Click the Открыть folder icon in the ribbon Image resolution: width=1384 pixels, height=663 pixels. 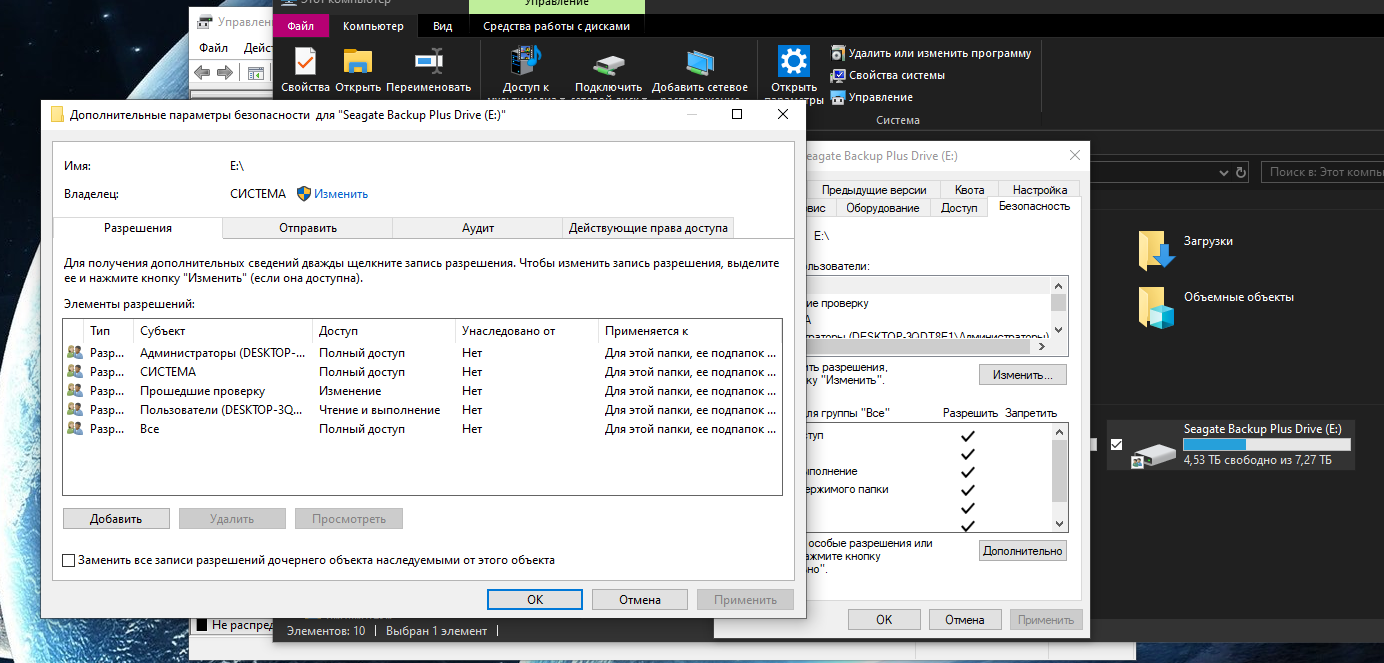point(357,63)
